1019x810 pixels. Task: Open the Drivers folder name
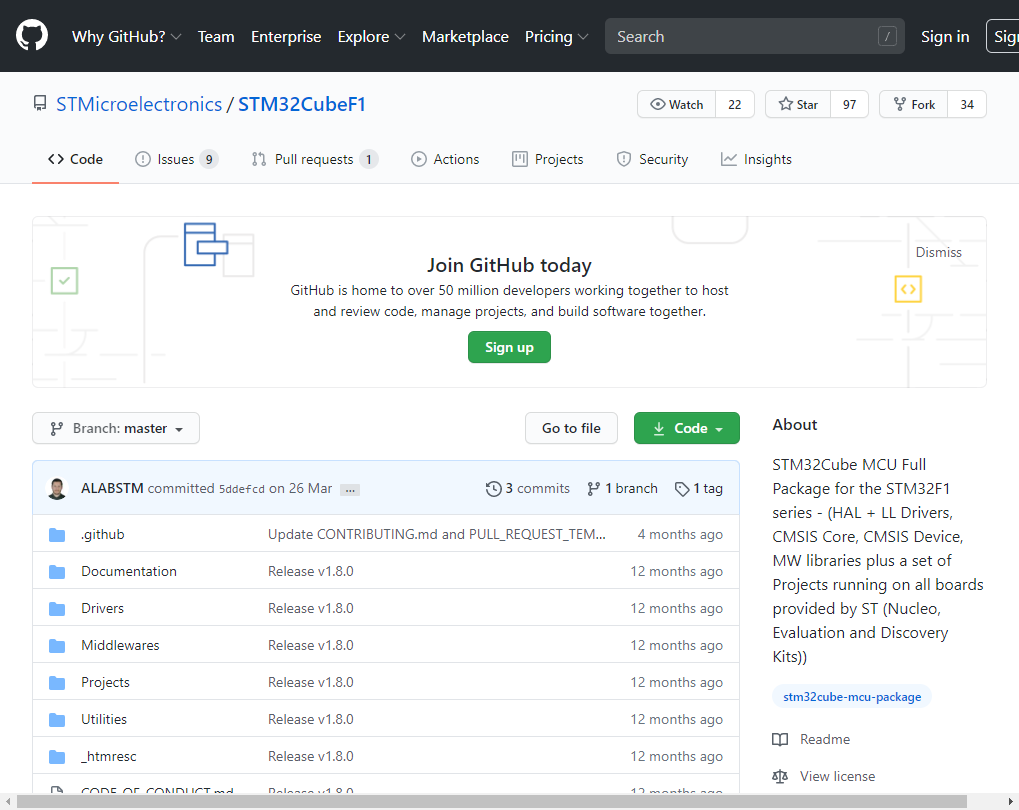(x=102, y=608)
